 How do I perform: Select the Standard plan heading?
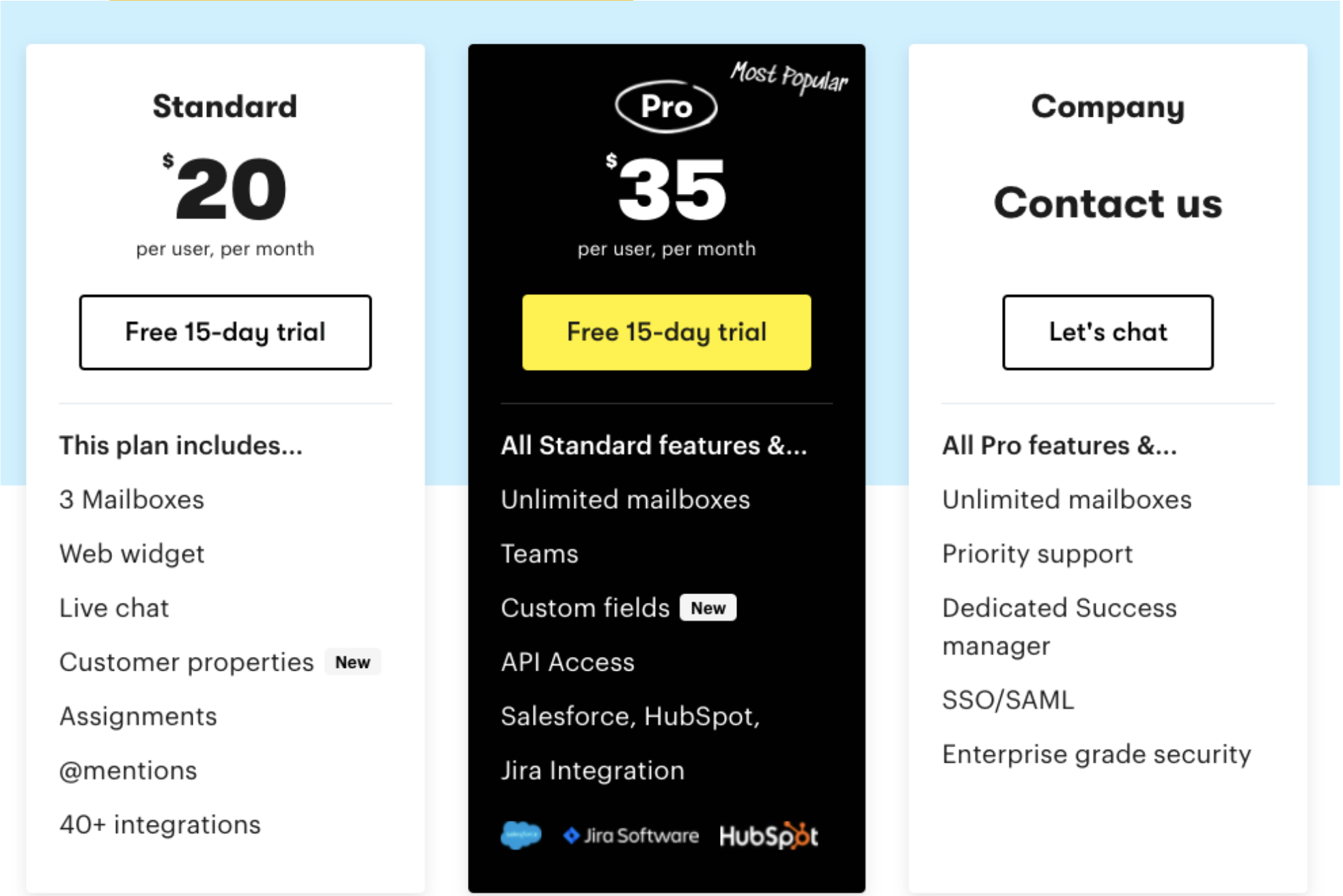tap(225, 107)
